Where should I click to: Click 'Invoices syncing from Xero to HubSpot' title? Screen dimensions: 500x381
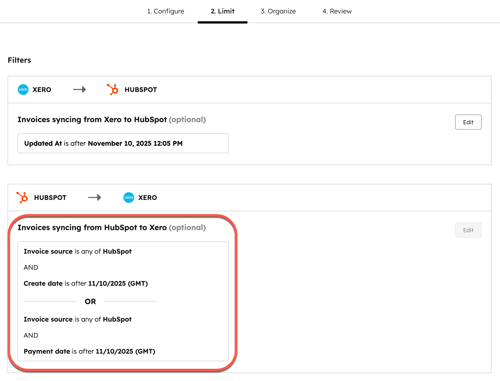click(x=92, y=119)
